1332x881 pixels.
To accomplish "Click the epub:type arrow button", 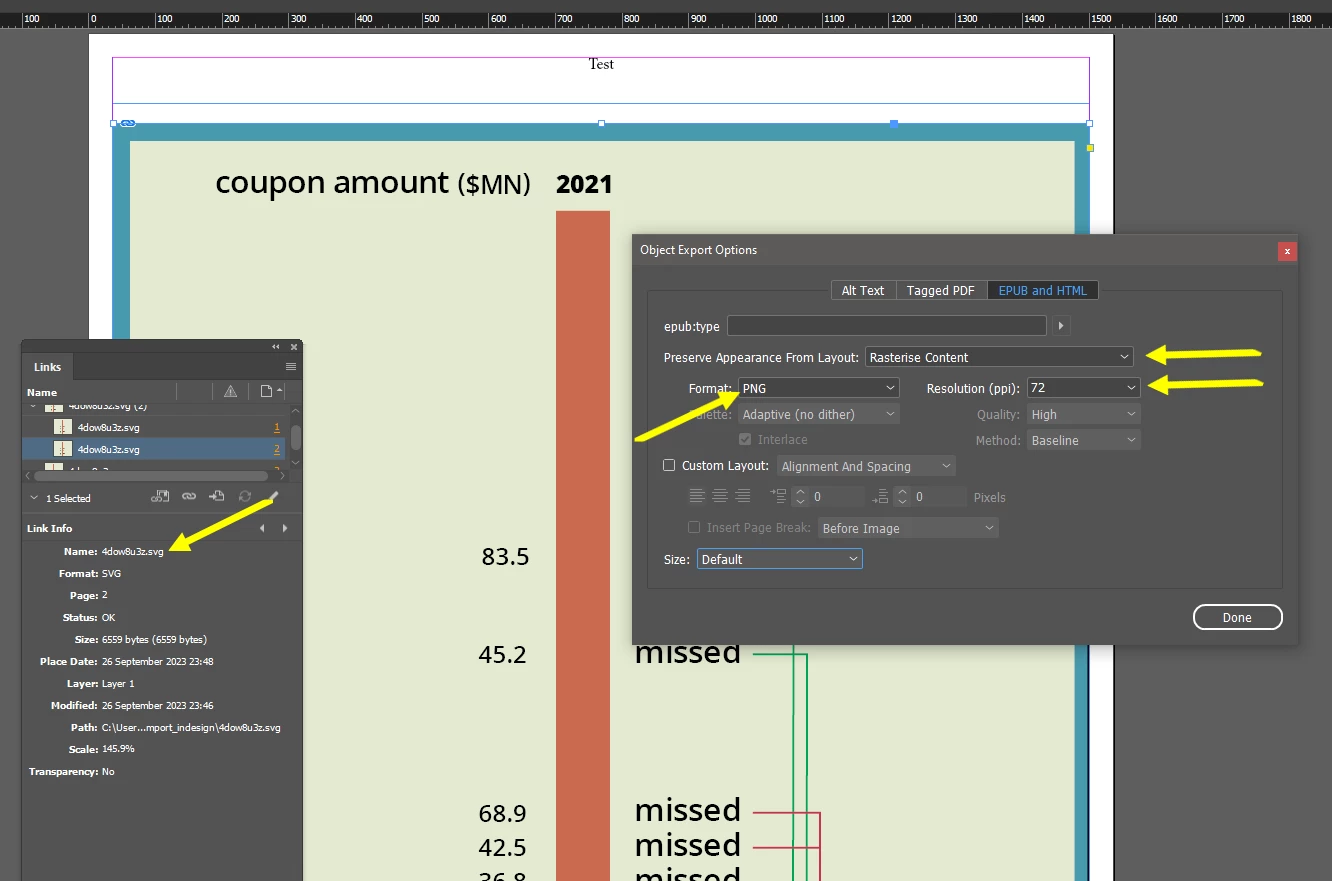I will pos(1061,326).
